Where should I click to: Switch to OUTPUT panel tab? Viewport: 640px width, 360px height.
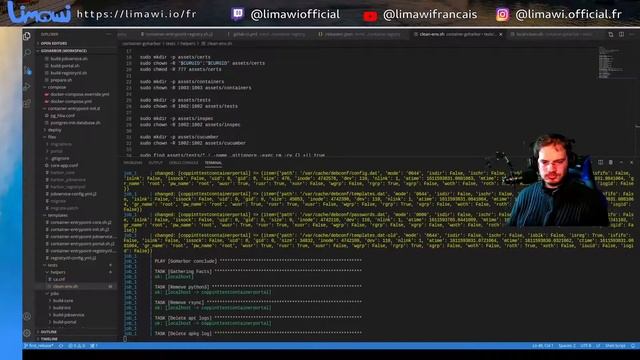coord(156,162)
